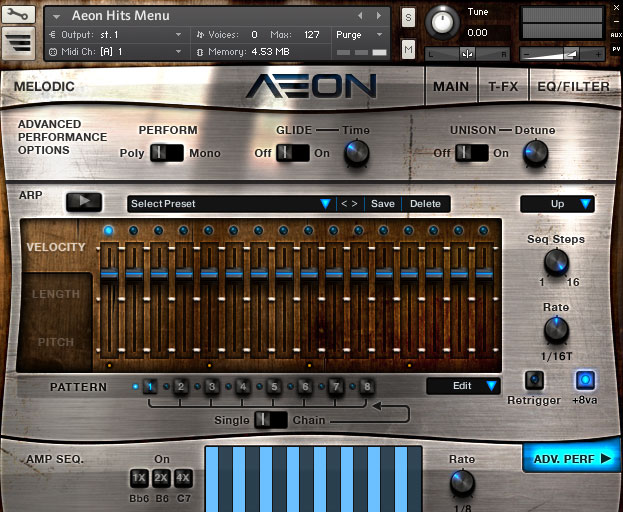This screenshot has height=512, width=623.
Task: Toggle the Poly/Mono perform switch
Action: 166,153
